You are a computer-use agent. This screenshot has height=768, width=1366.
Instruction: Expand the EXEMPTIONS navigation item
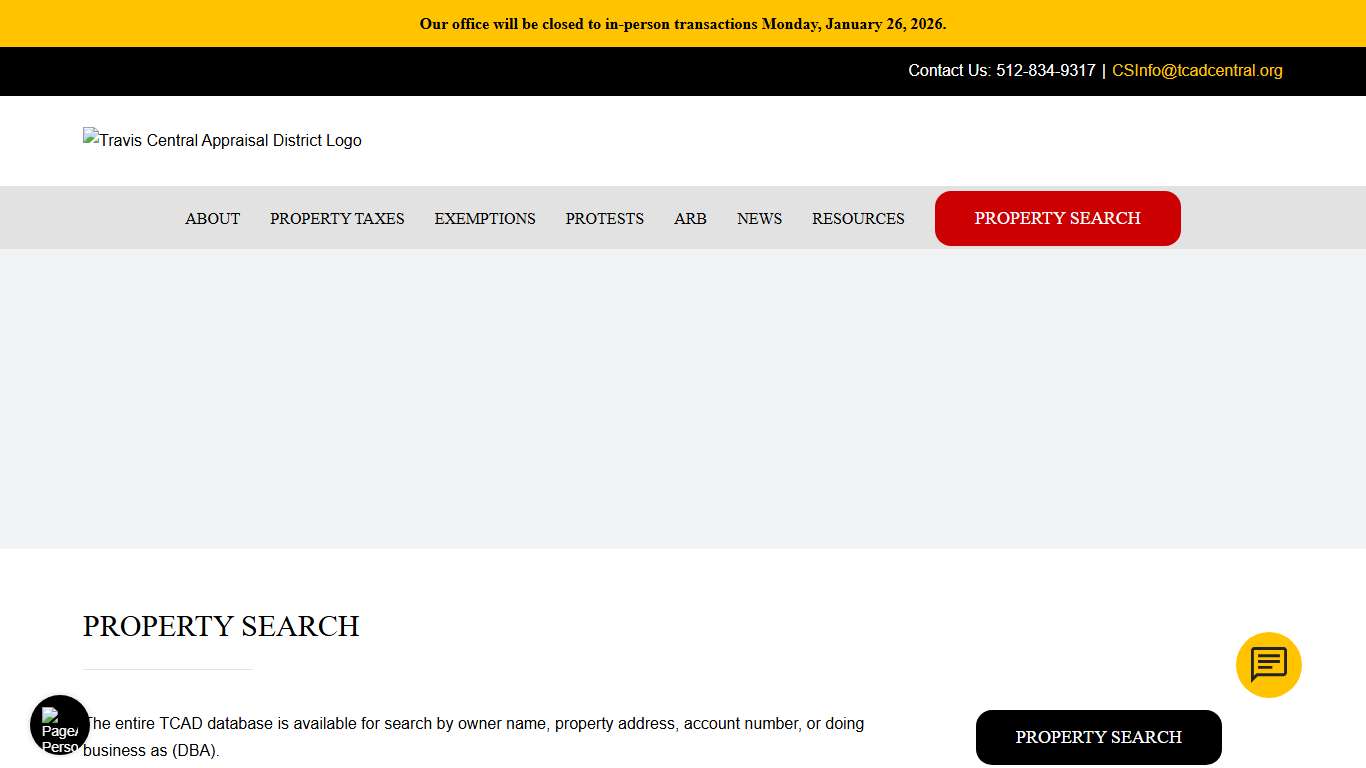[x=485, y=218]
